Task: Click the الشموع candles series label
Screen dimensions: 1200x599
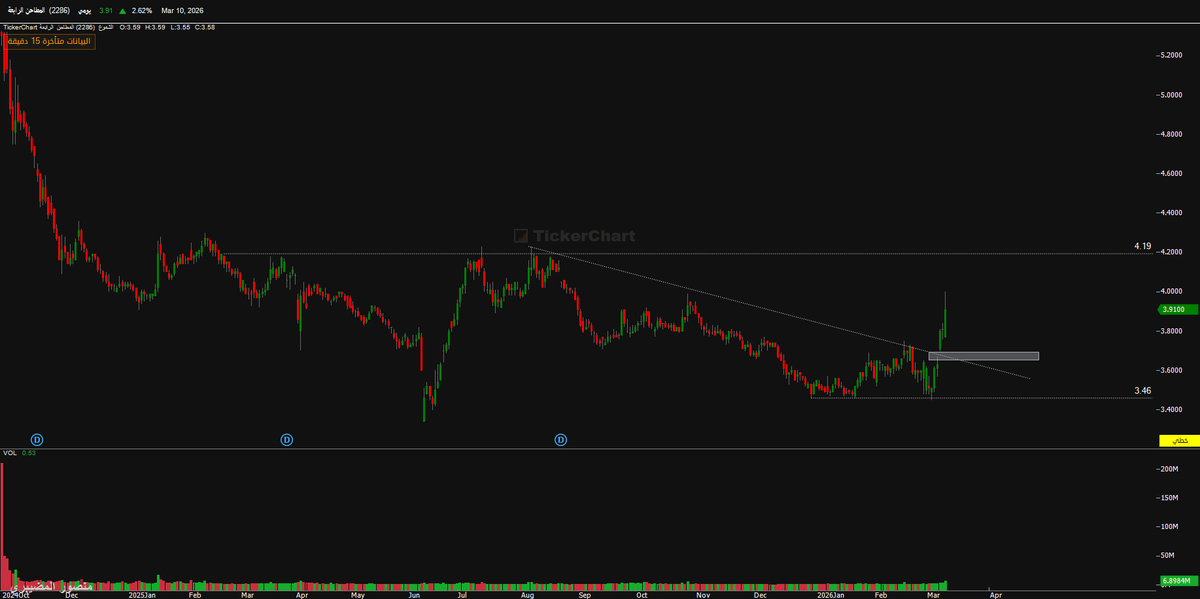Action: point(105,27)
